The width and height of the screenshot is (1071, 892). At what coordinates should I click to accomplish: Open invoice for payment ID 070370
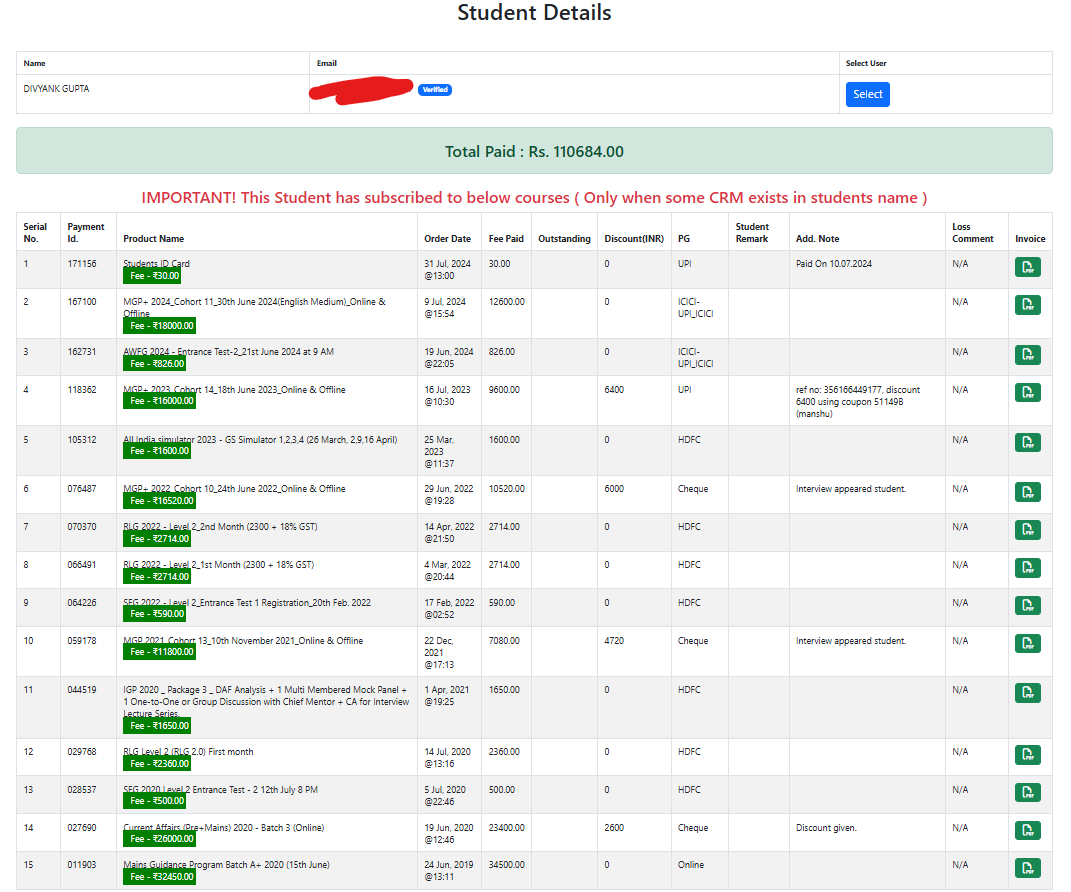(1027, 530)
